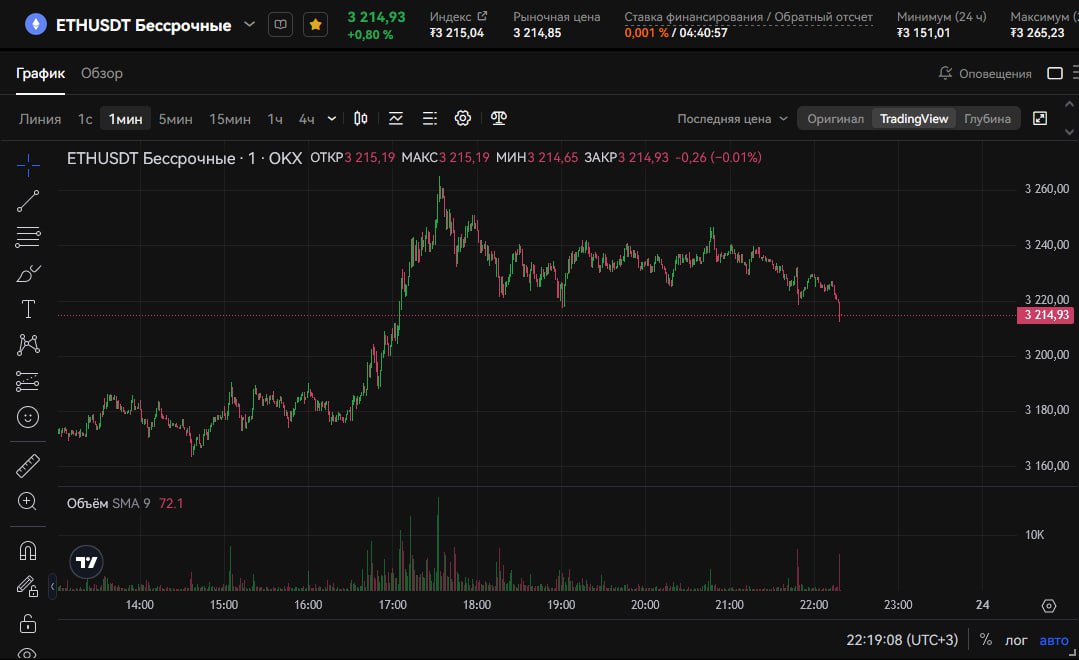Viewport: 1079px width, 660px height.
Task: Open candlestick chart type selector
Action: point(361,118)
